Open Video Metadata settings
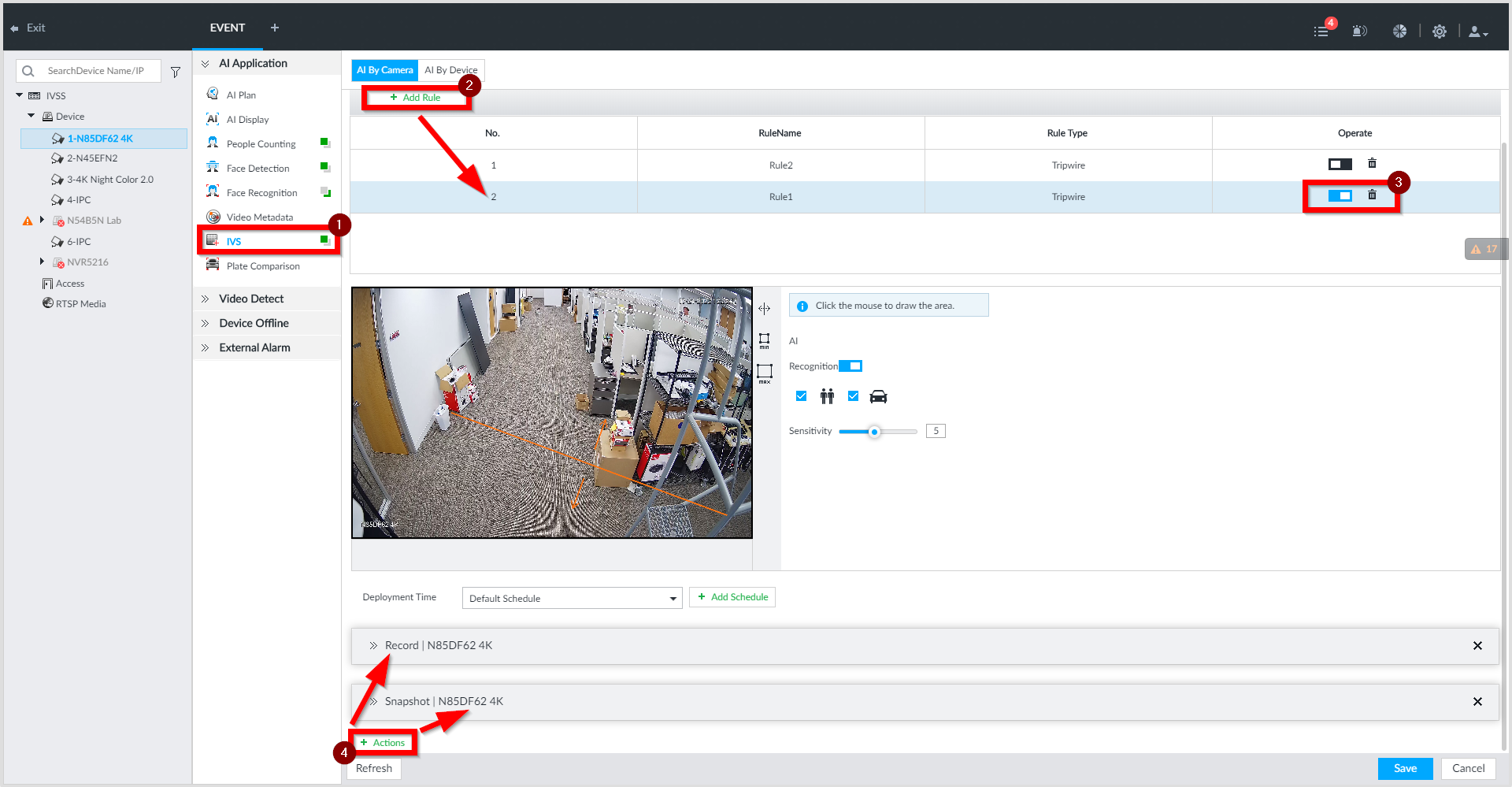 259,217
